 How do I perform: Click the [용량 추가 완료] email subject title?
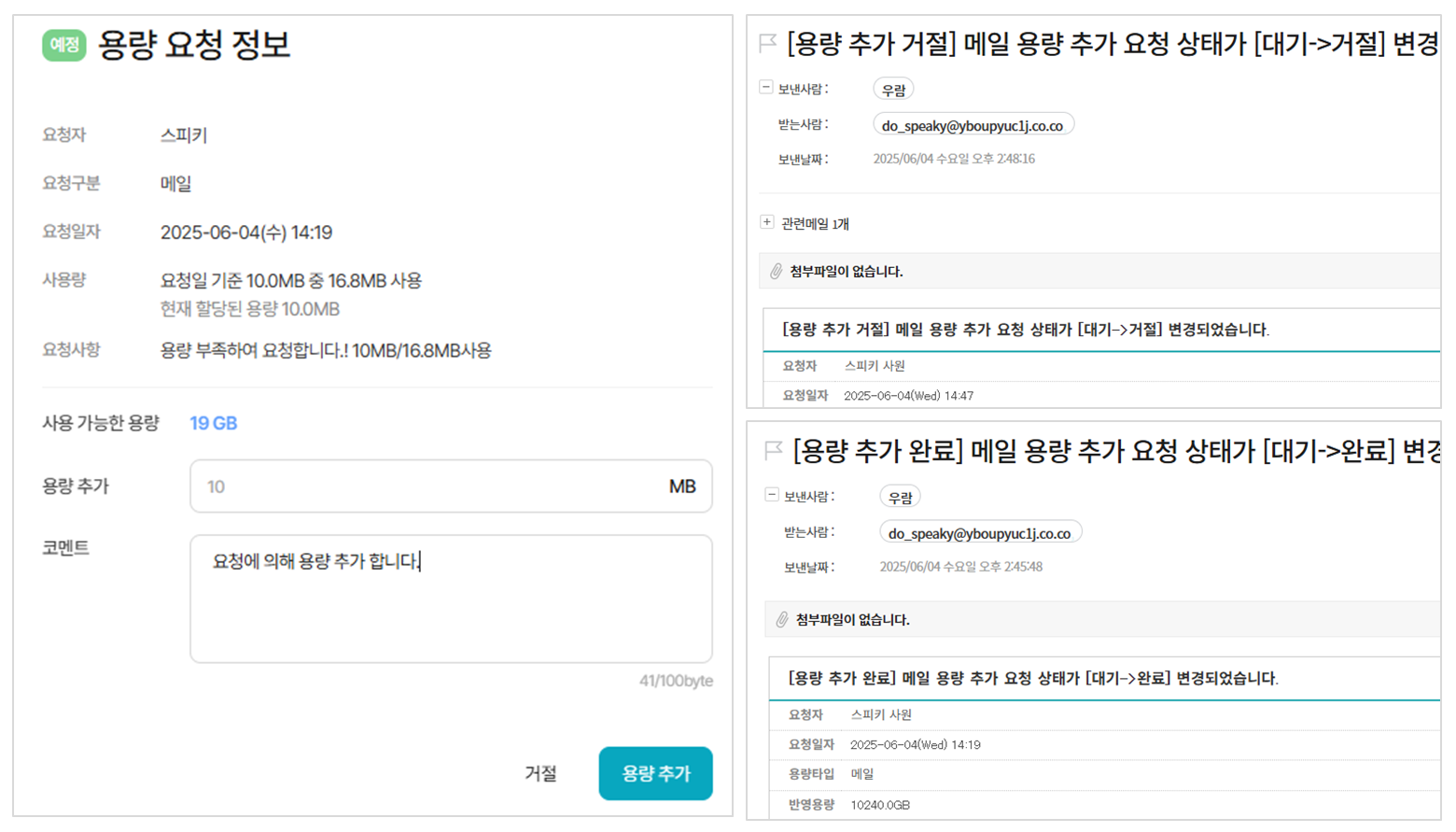[x=1115, y=452]
